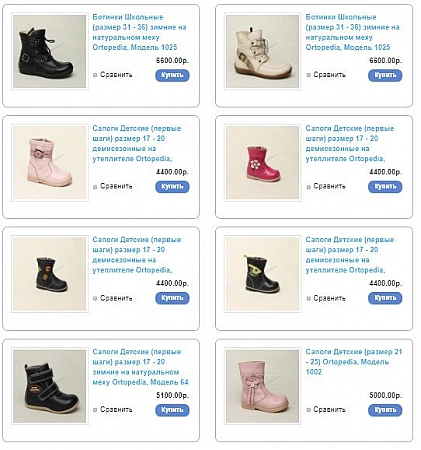
Task: Tick Сравнить for the black school boot
Action: click(x=95, y=75)
